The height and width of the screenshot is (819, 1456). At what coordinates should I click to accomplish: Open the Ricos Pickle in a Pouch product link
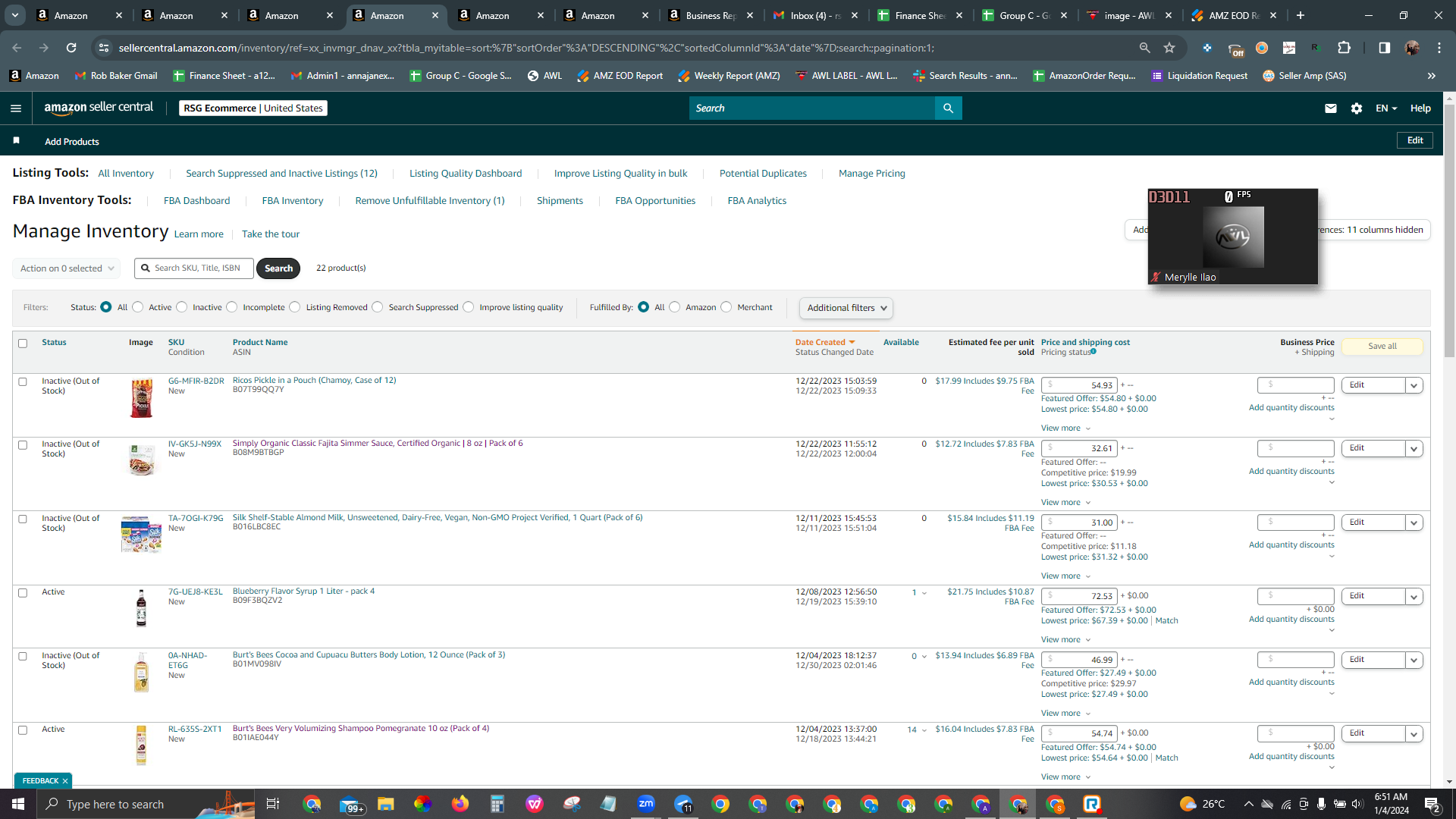pyautogui.click(x=314, y=381)
